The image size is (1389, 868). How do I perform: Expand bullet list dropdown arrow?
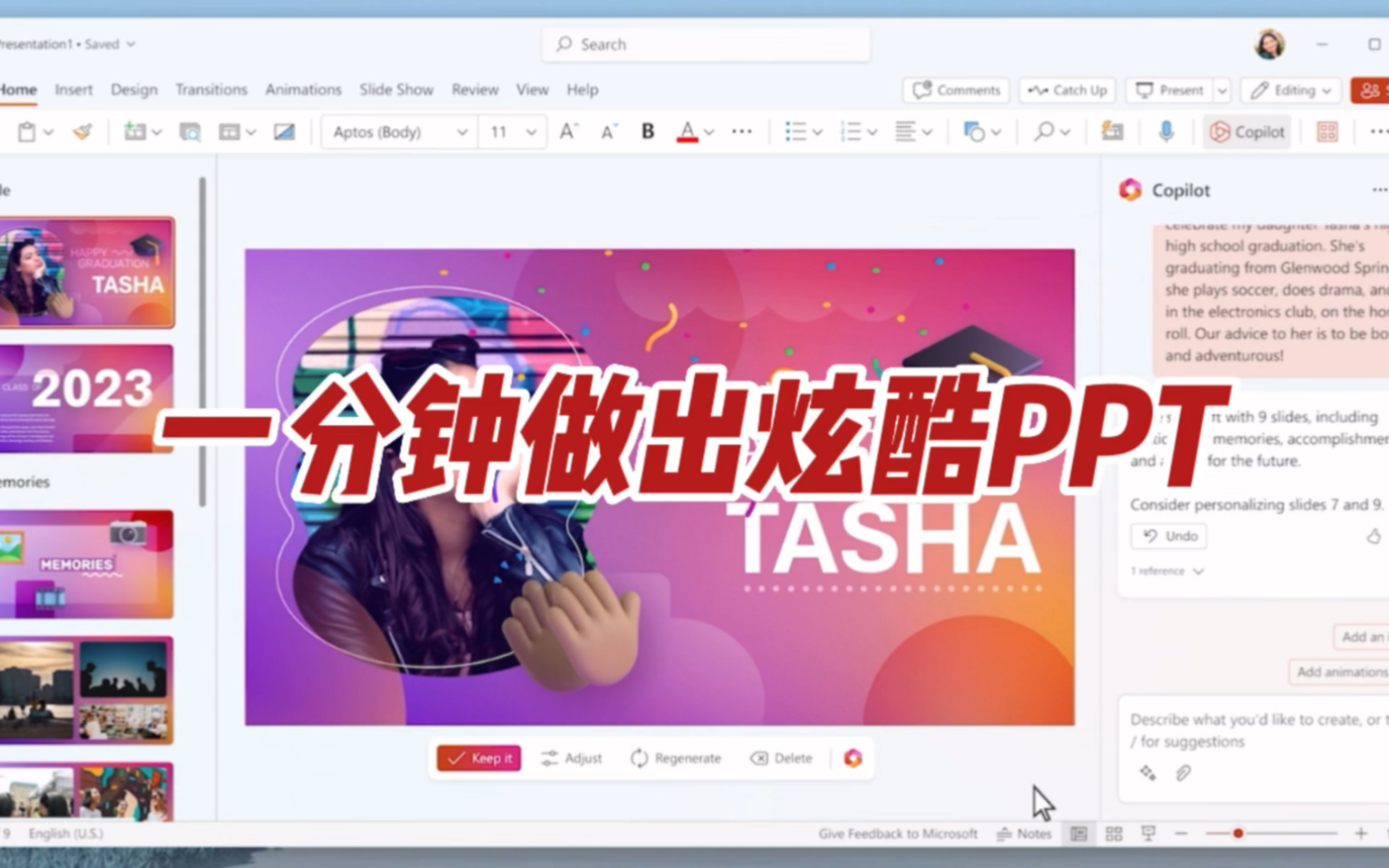[x=817, y=133]
